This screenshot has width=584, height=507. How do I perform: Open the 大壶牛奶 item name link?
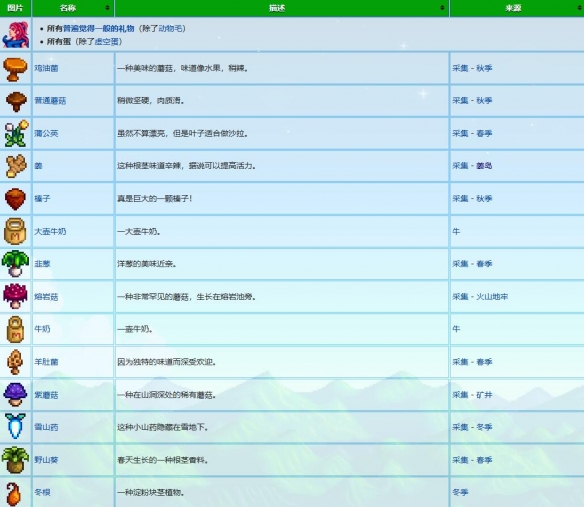pos(50,231)
